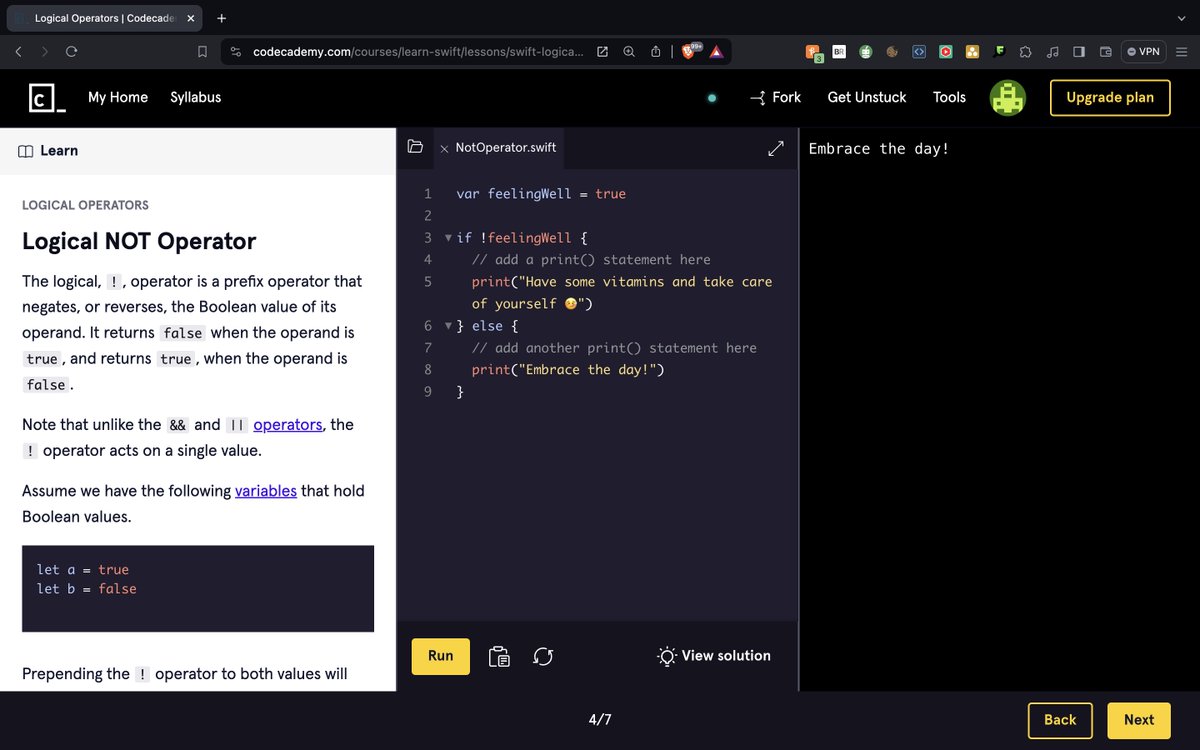1200x750 pixels.
Task: Click the BR extension icon
Action: coord(839,51)
